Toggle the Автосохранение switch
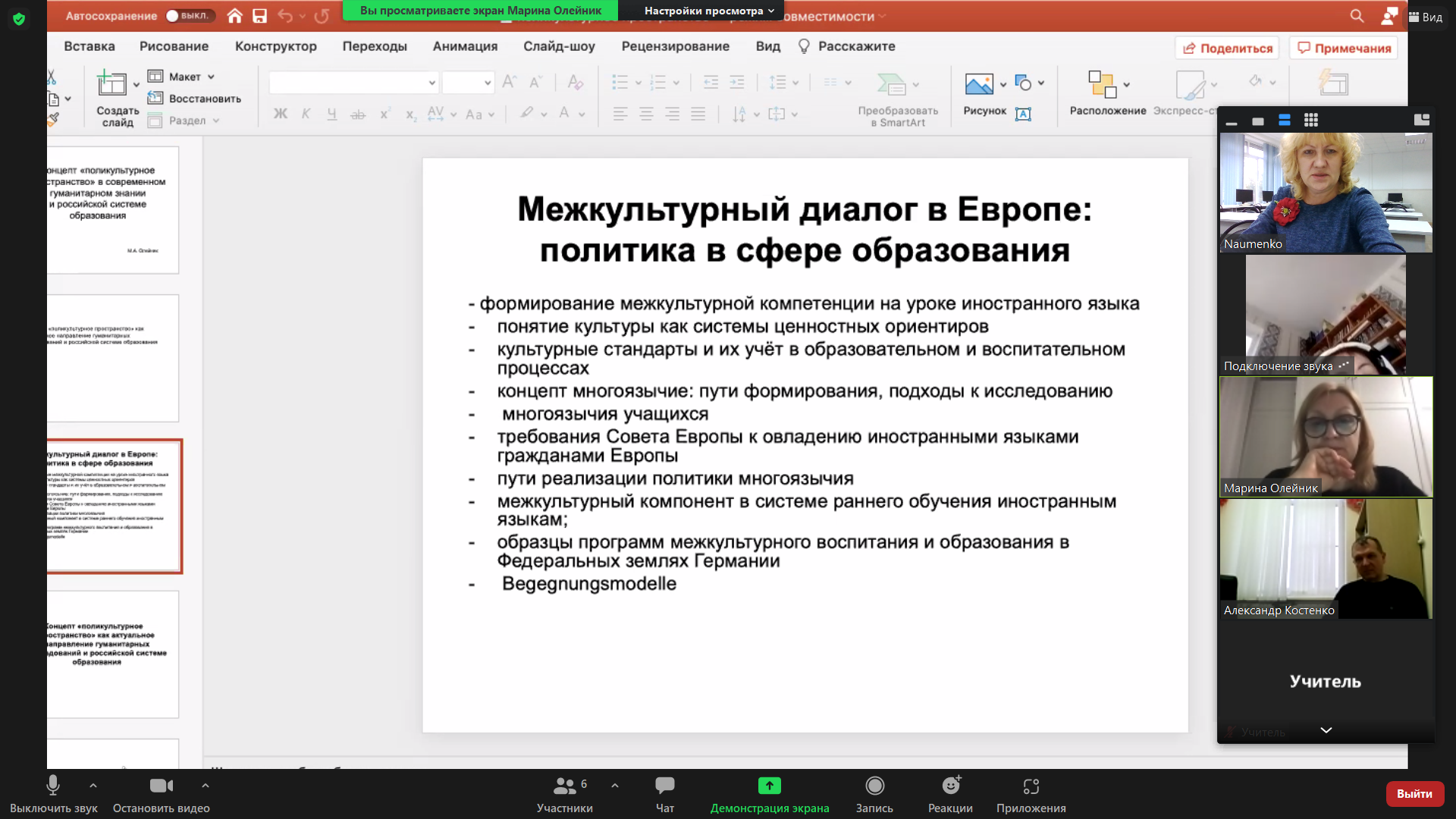 click(190, 16)
